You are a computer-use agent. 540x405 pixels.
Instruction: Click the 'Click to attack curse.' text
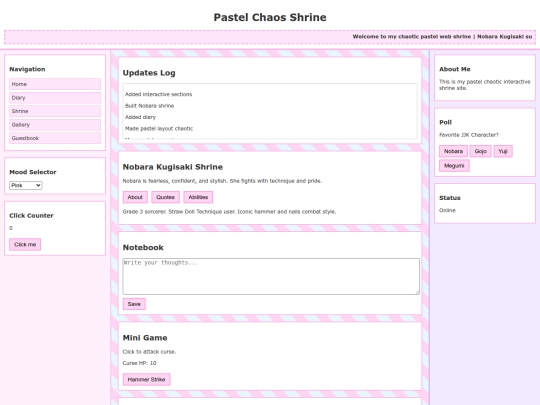click(149, 352)
